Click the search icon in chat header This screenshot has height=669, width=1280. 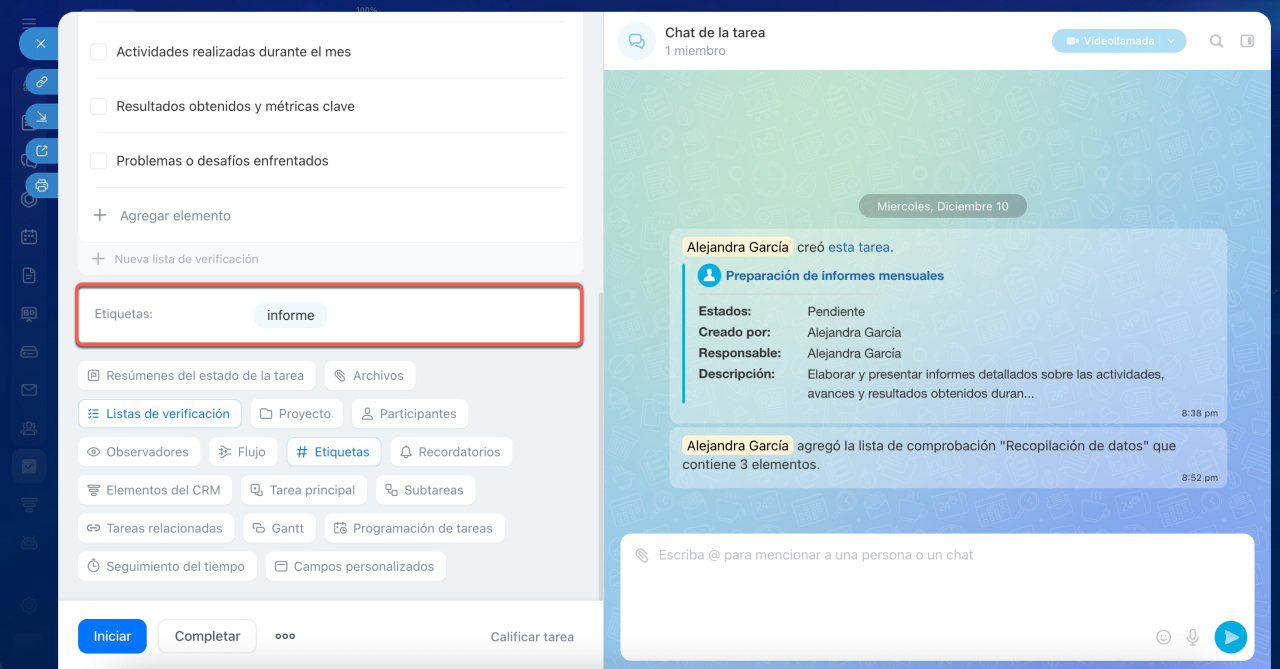click(x=1216, y=41)
